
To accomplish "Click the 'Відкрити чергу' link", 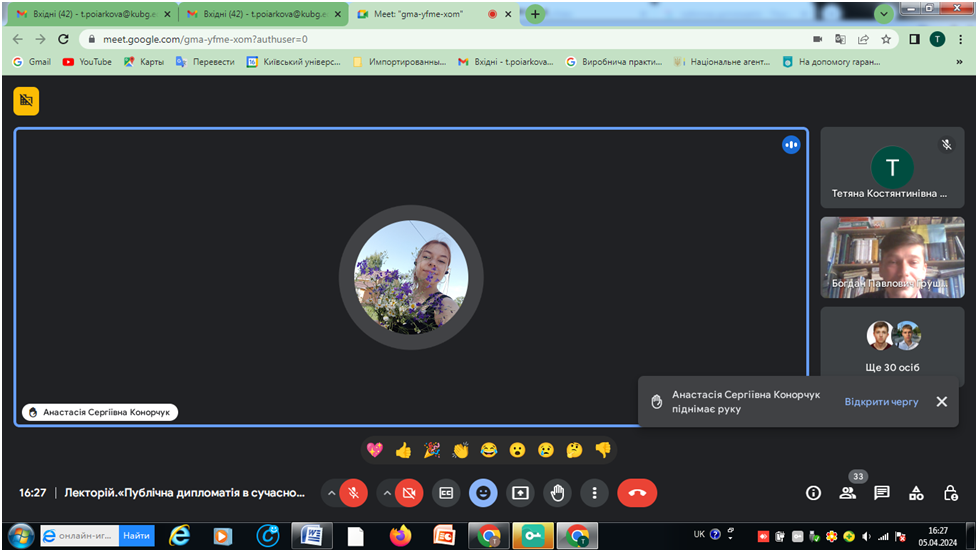I will point(881,402).
